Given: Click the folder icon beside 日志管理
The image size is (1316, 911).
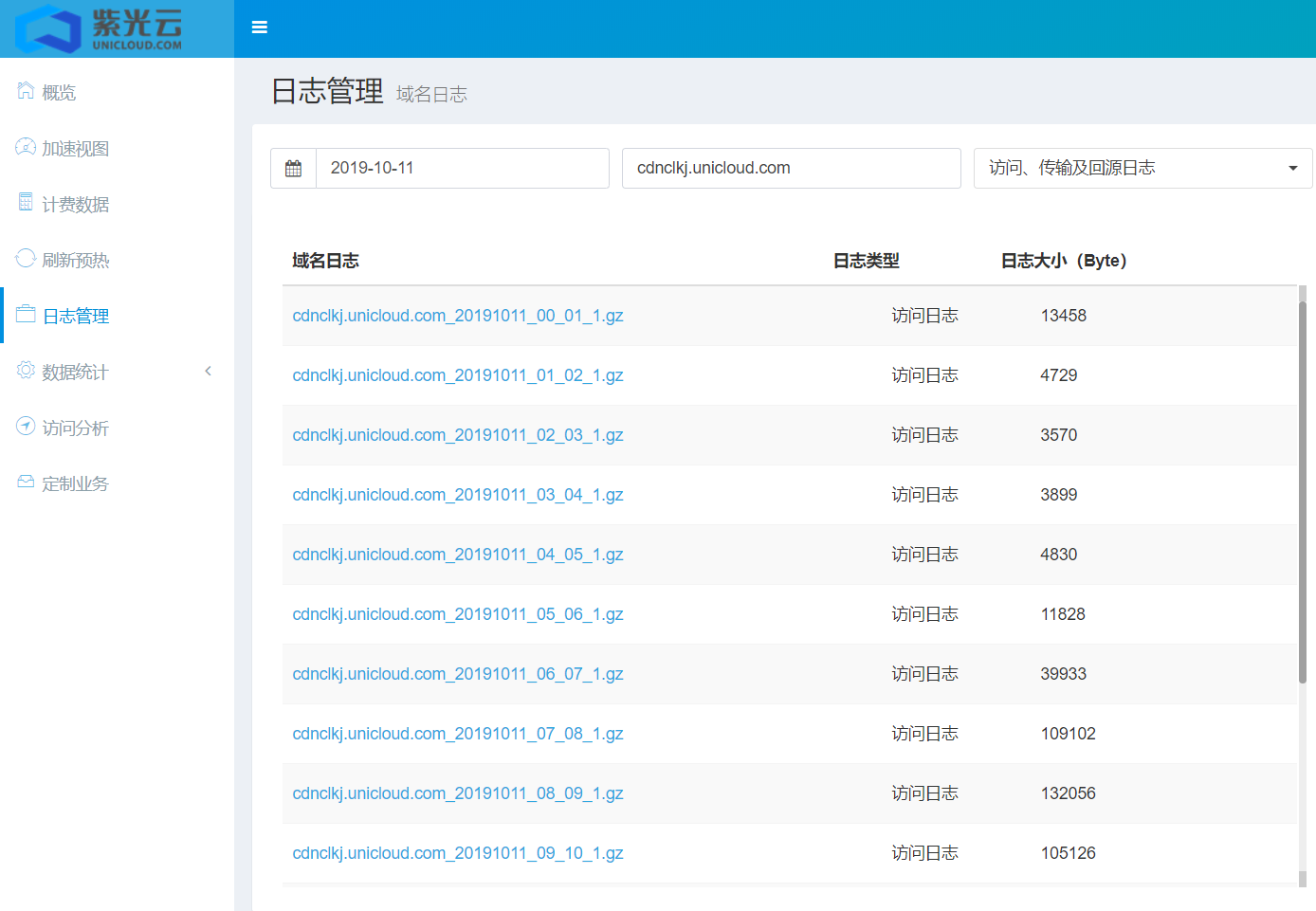Looking at the screenshot, I should point(26,314).
